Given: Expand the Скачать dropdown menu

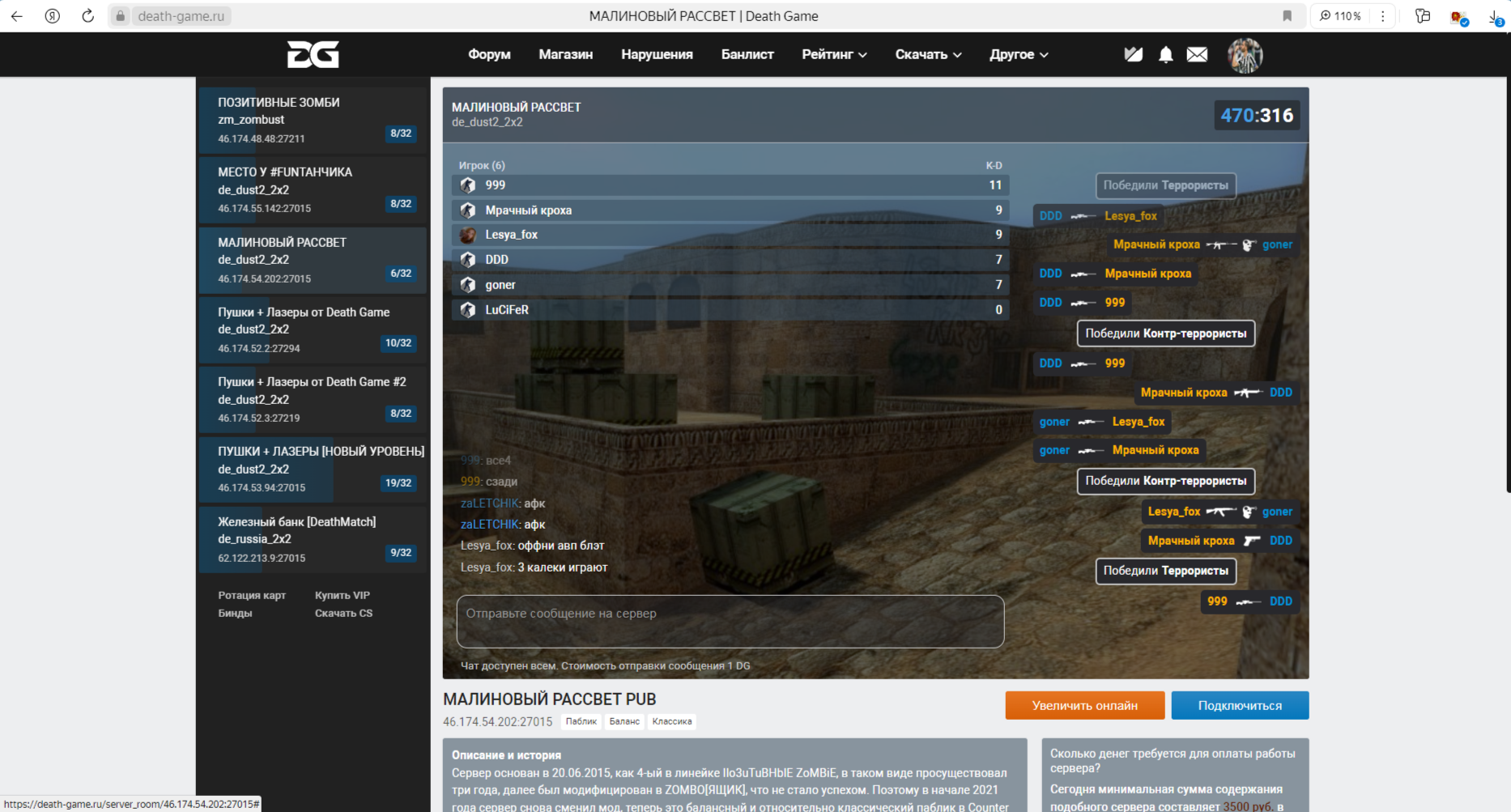Looking at the screenshot, I should pyautogui.click(x=928, y=54).
